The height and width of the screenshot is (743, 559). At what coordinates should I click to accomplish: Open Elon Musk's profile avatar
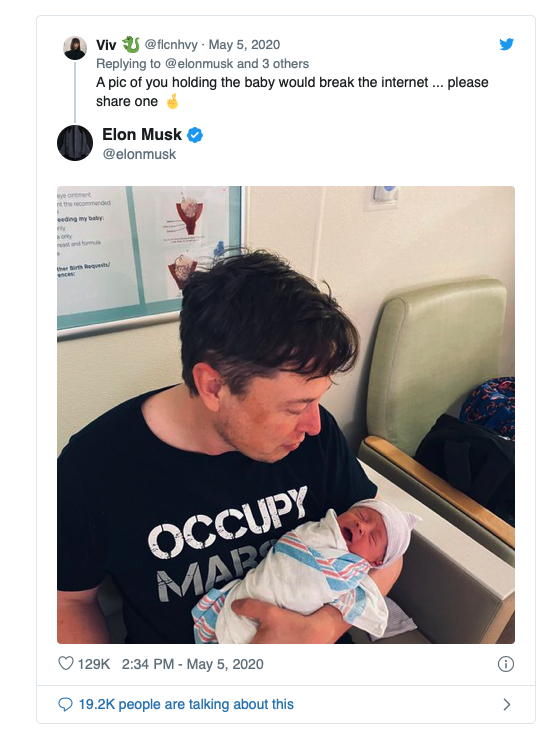[x=75, y=143]
